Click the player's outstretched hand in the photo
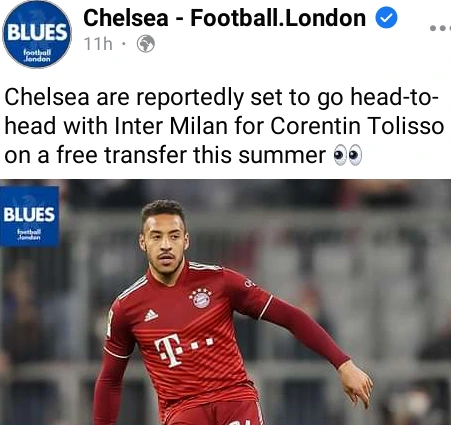Screen dimensions: 451x425 point(356,382)
